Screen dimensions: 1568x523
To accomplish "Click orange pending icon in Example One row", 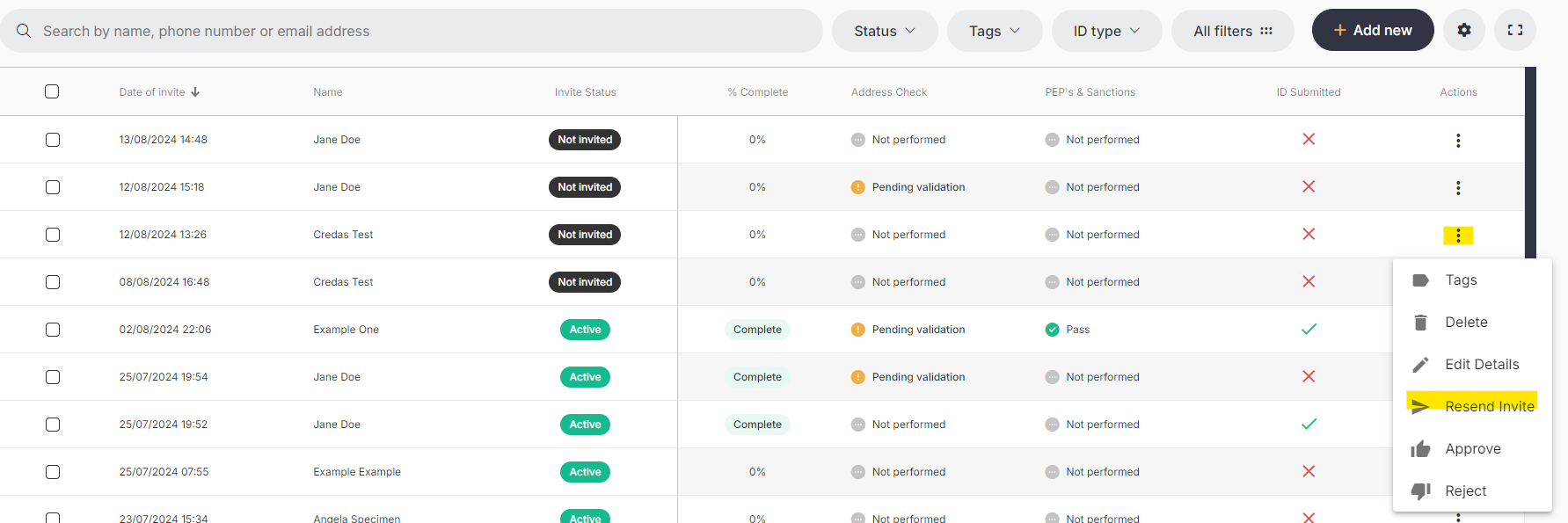I will (858, 330).
